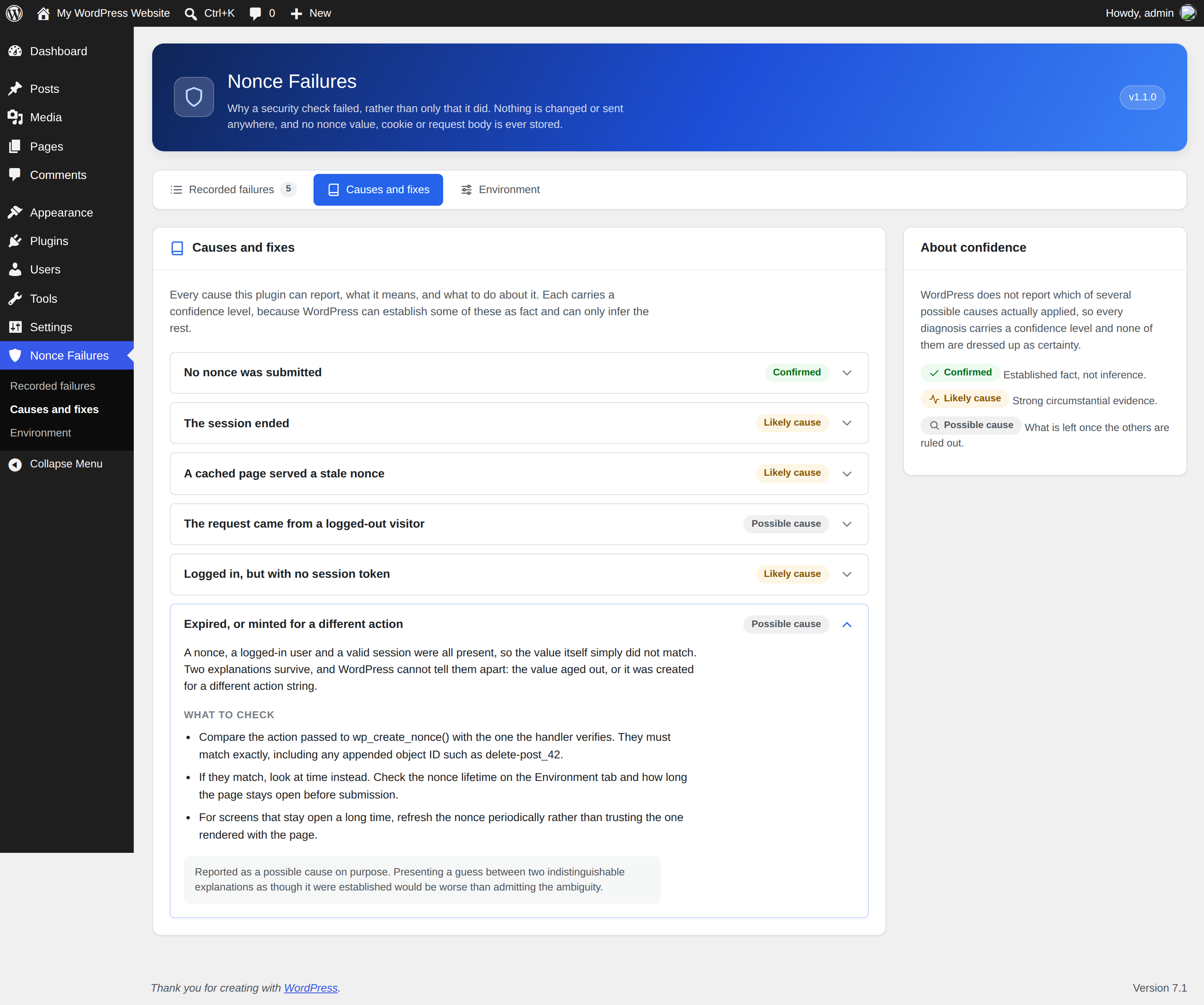The image size is (1204, 1005).
Task: Expand the No nonce was submitted chevron
Action: pyautogui.click(x=847, y=372)
